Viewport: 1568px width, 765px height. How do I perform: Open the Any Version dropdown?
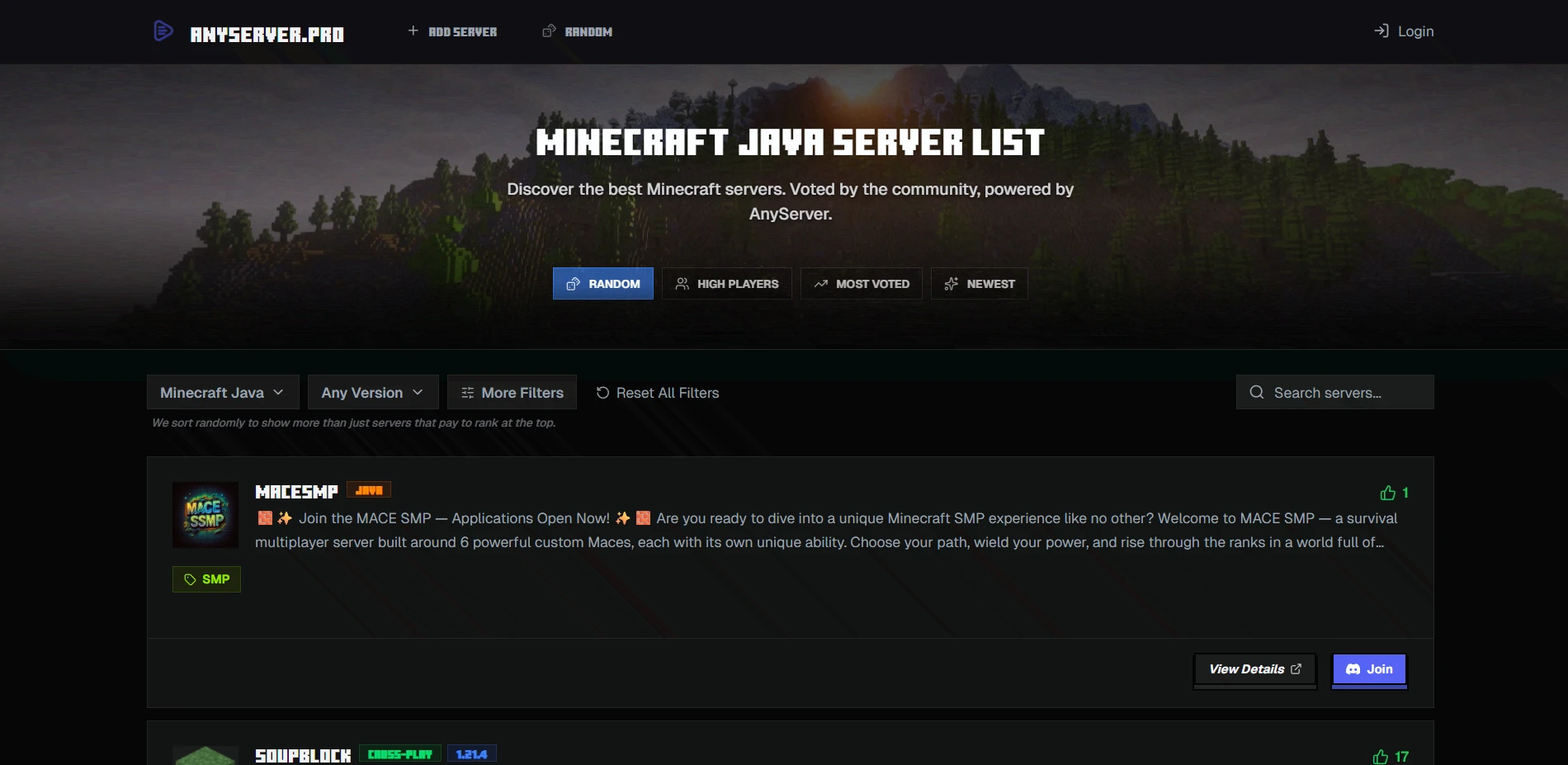(x=372, y=393)
